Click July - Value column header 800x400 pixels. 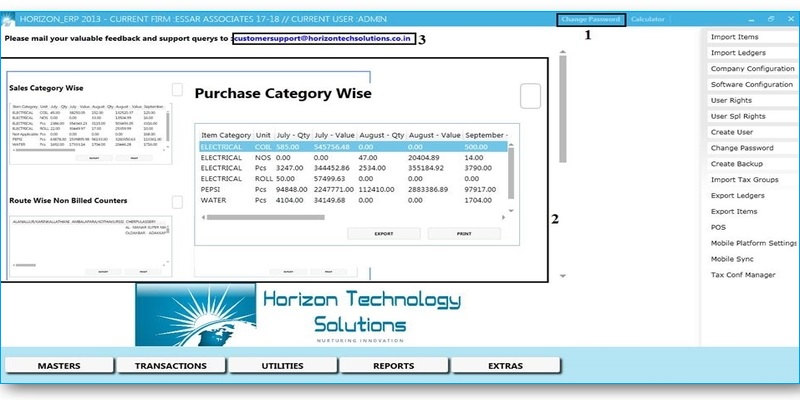point(335,135)
